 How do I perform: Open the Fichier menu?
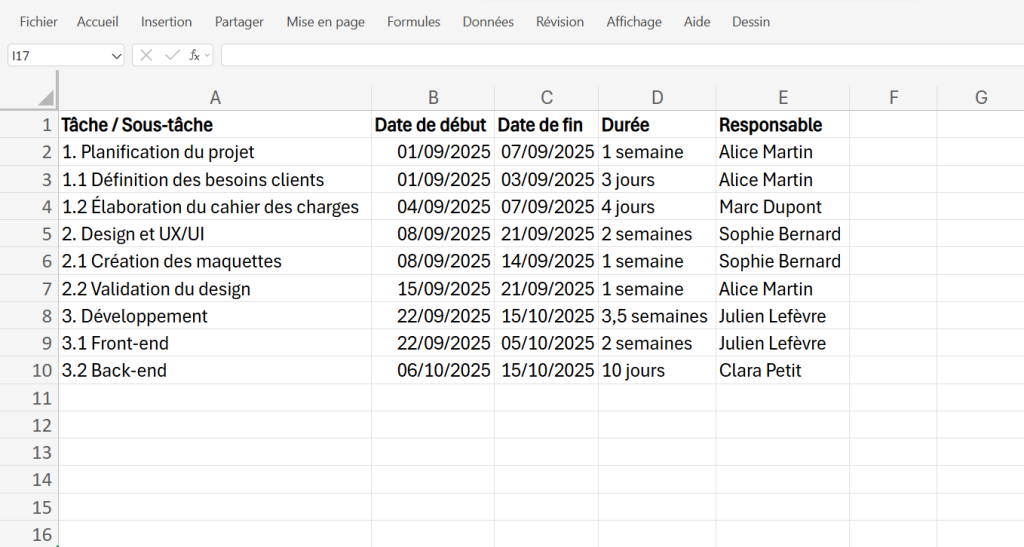pos(39,22)
